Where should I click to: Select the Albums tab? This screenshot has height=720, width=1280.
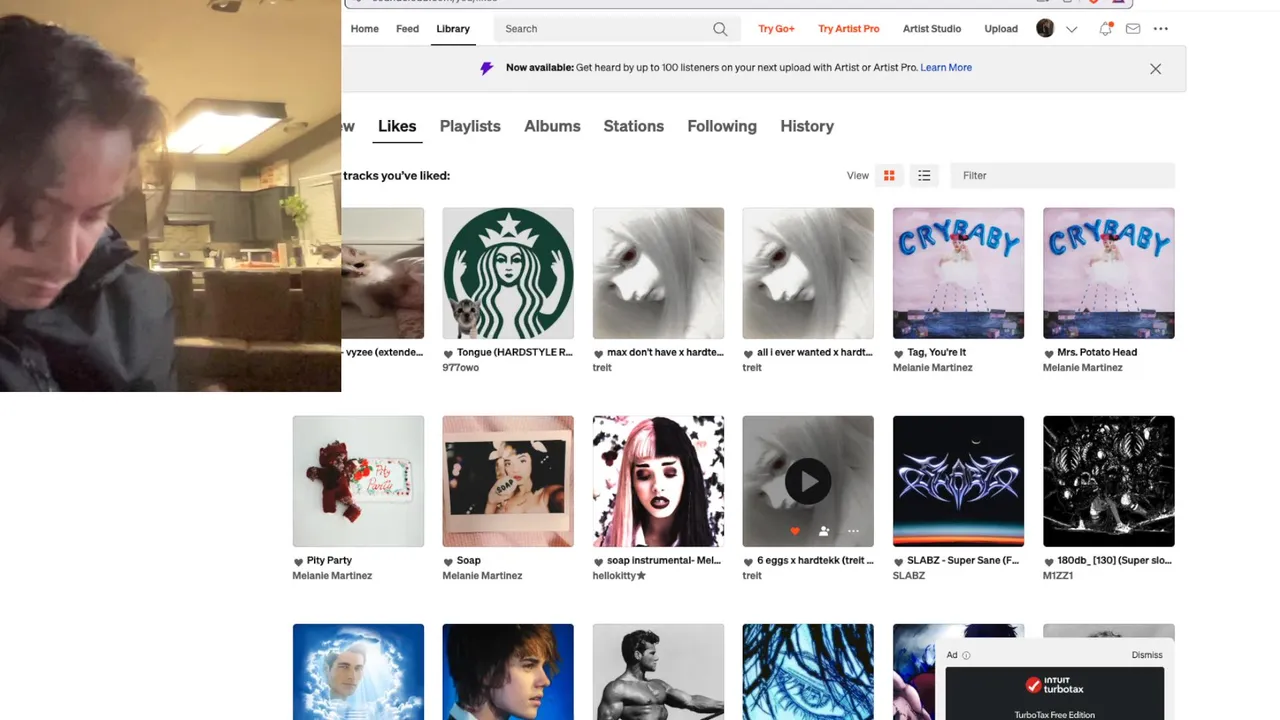point(552,126)
